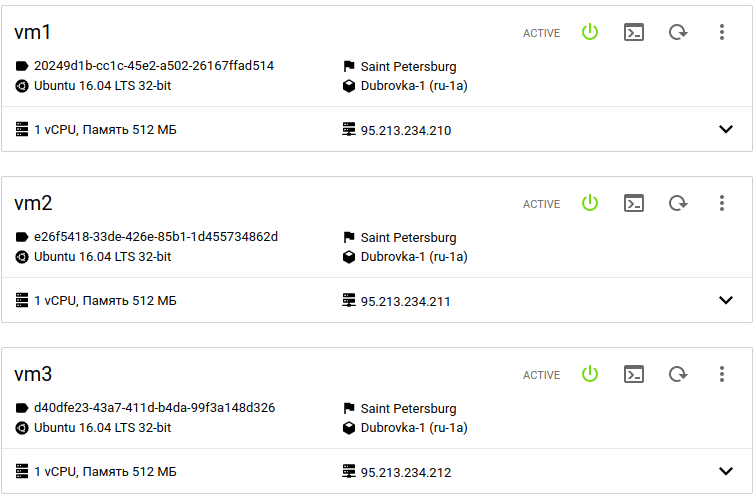Image resolution: width=756 pixels, height=497 pixels.
Task: Open the console for vm2
Action: (x=633, y=203)
